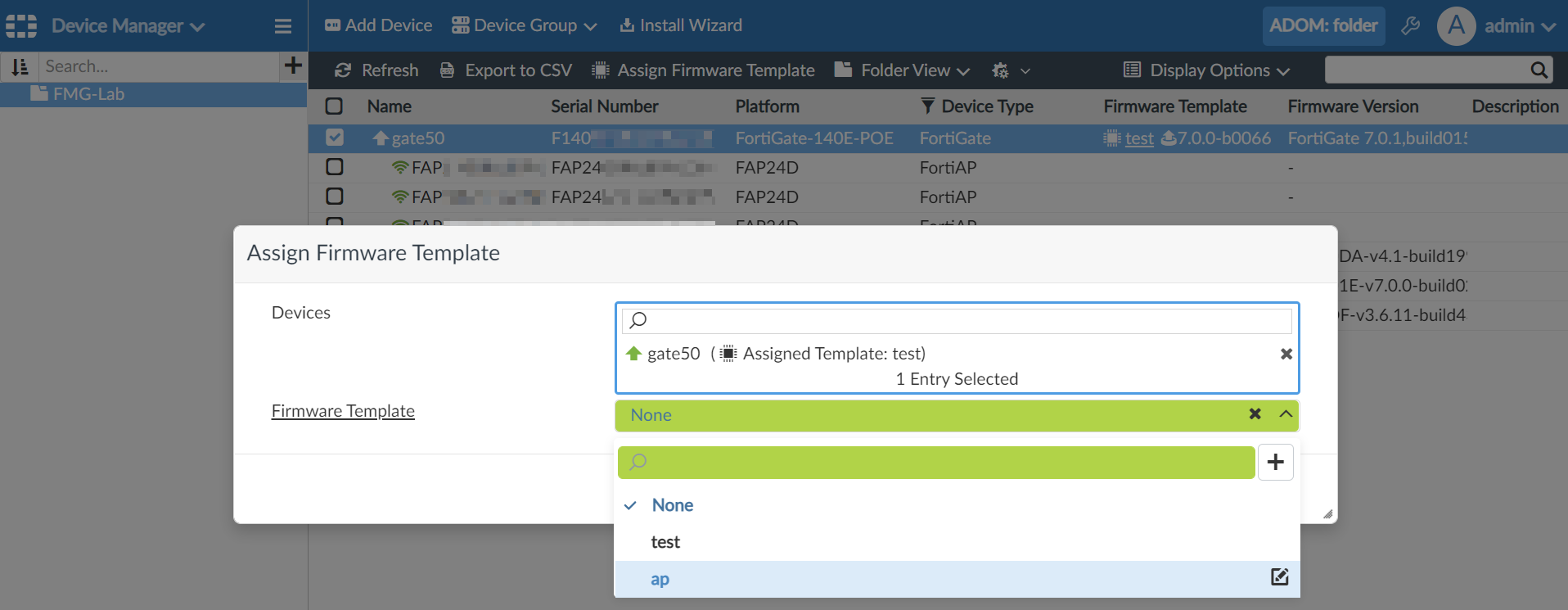Click the plus icon beside sidebar search

pos(293,66)
